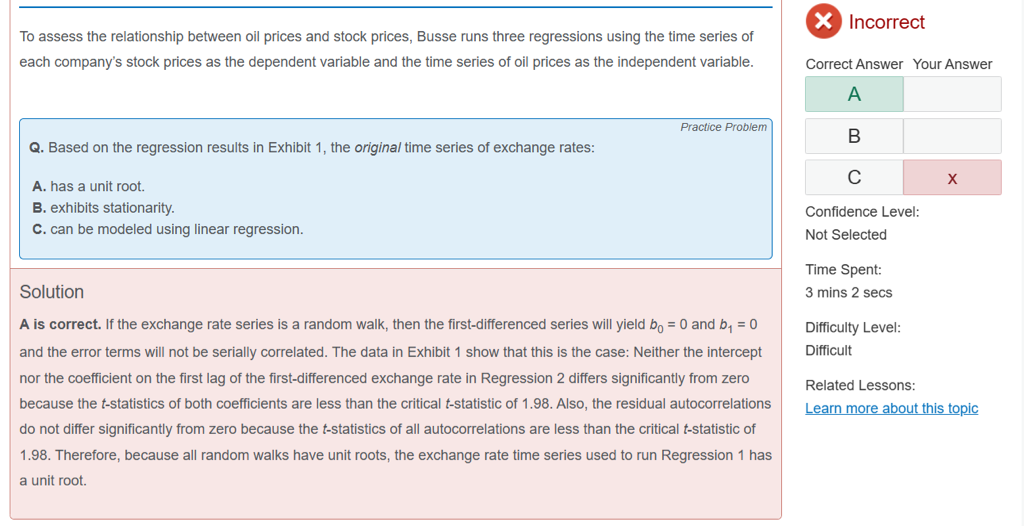Image resolution: width=1024 pixels, height=526 pixels.
Task: Select answer C in the Correct Answer column
Action: click(854, 177)
